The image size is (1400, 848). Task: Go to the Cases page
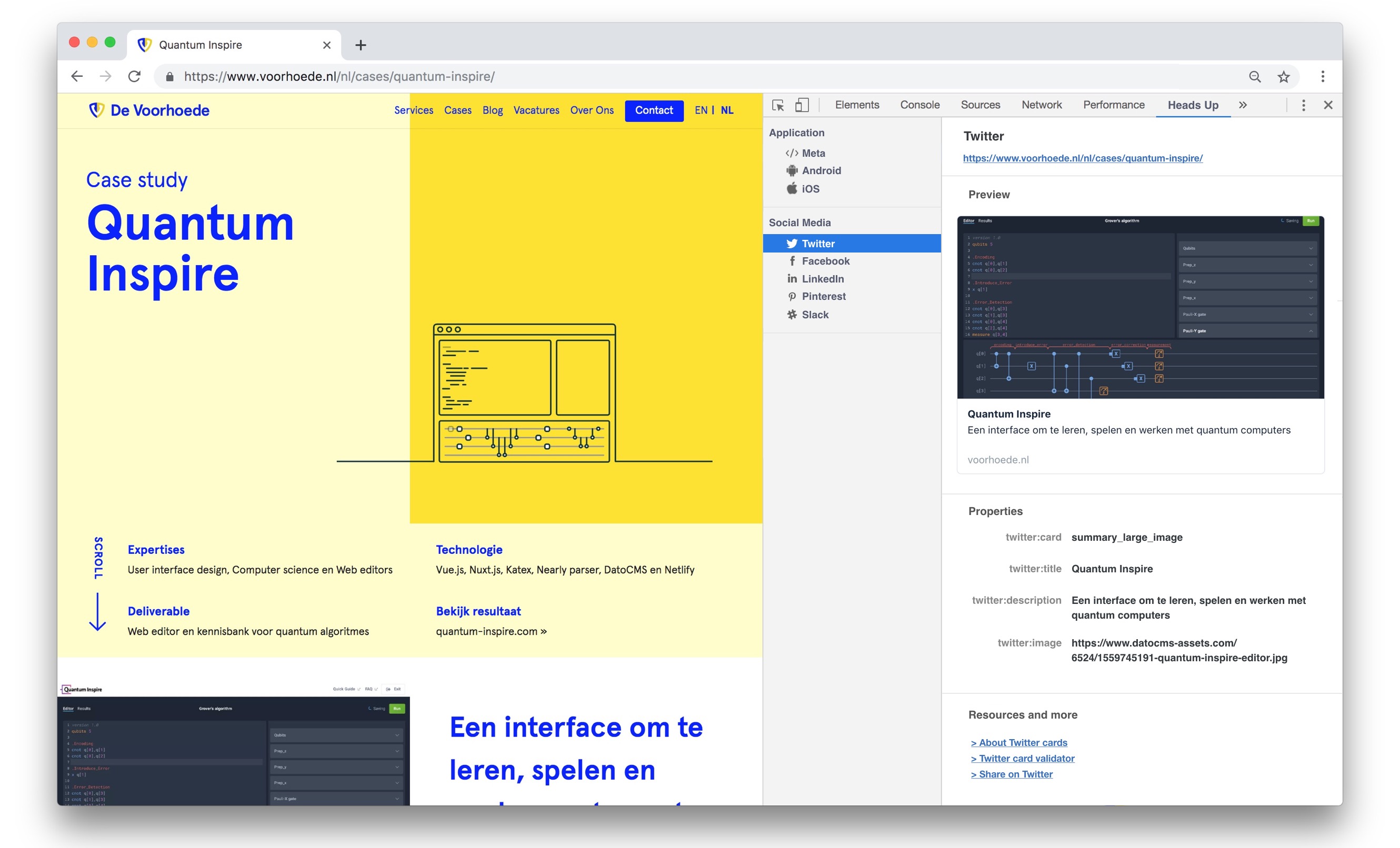(x=458, y=110)
